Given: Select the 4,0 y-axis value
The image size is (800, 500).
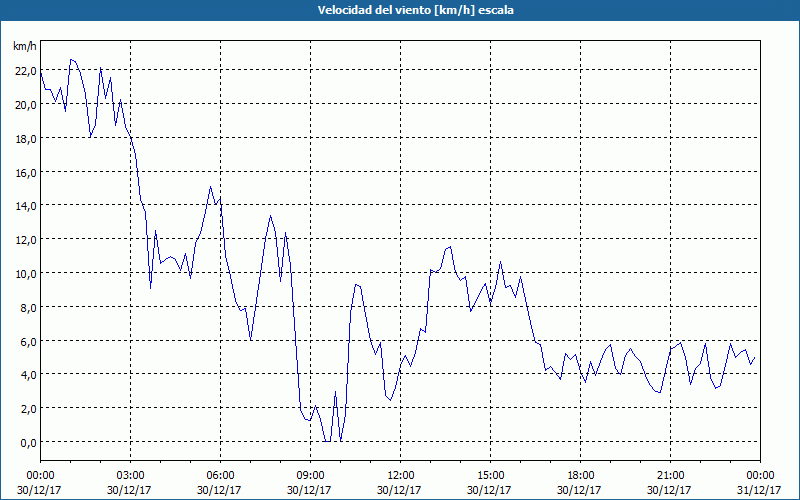Looking at the screenshot, I should tap(28, 375).
